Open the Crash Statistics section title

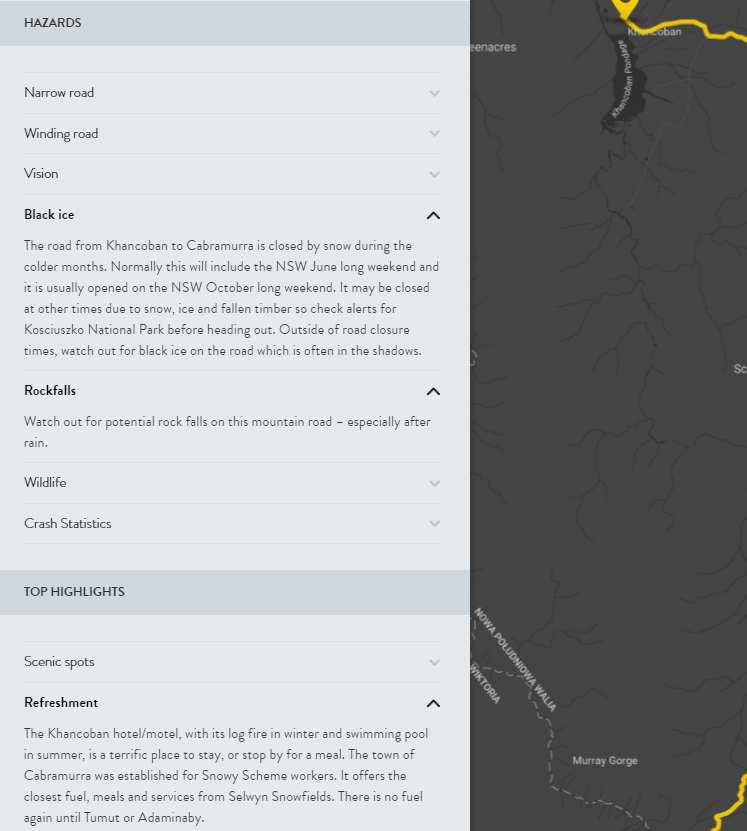(x=68, y=524)
